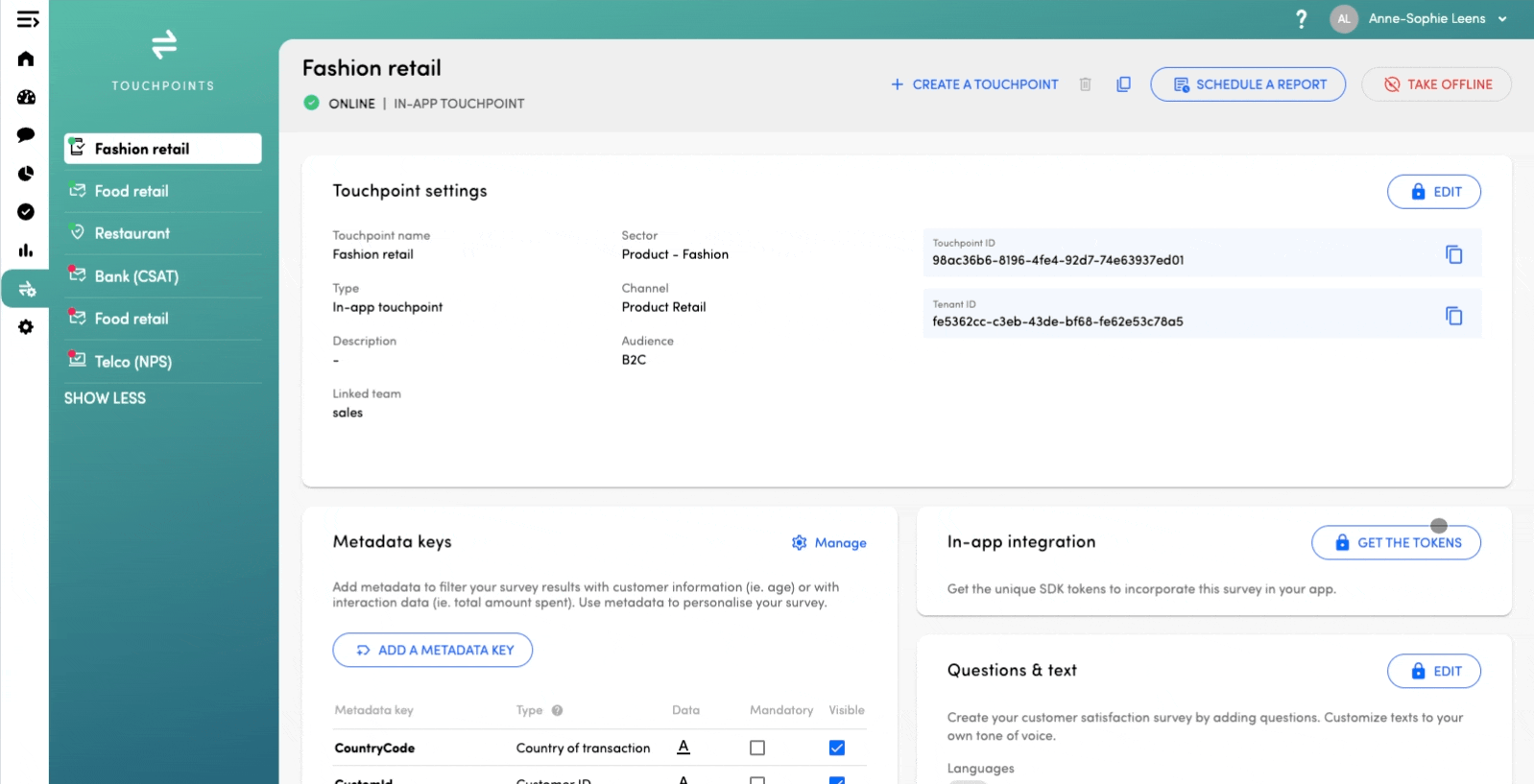
Task: Click Add a Metadata Key button
Action: [433, 650]
